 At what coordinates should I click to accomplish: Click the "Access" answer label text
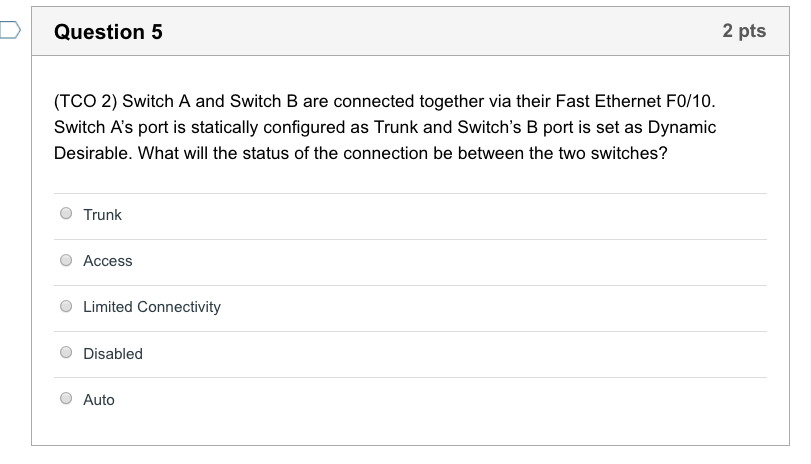108,261
